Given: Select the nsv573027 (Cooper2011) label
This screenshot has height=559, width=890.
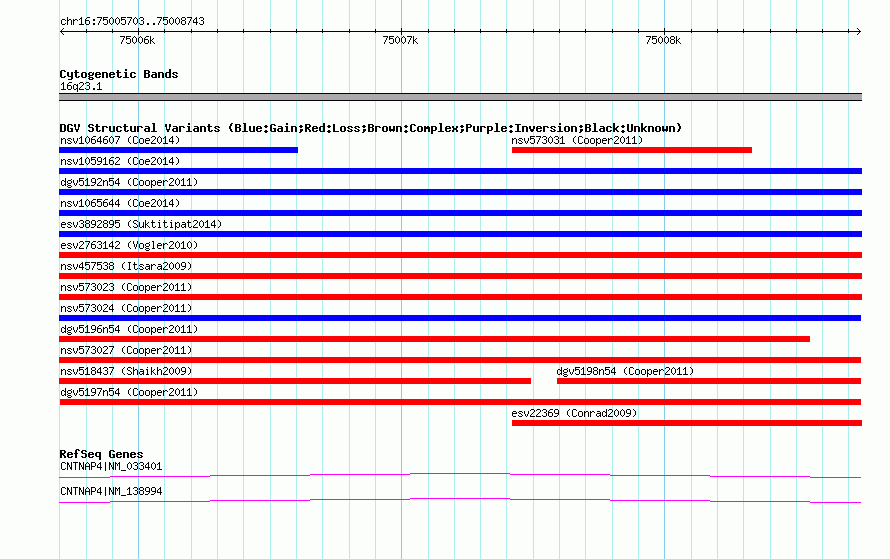Looking at the screenshot, I should pos(126,350).
